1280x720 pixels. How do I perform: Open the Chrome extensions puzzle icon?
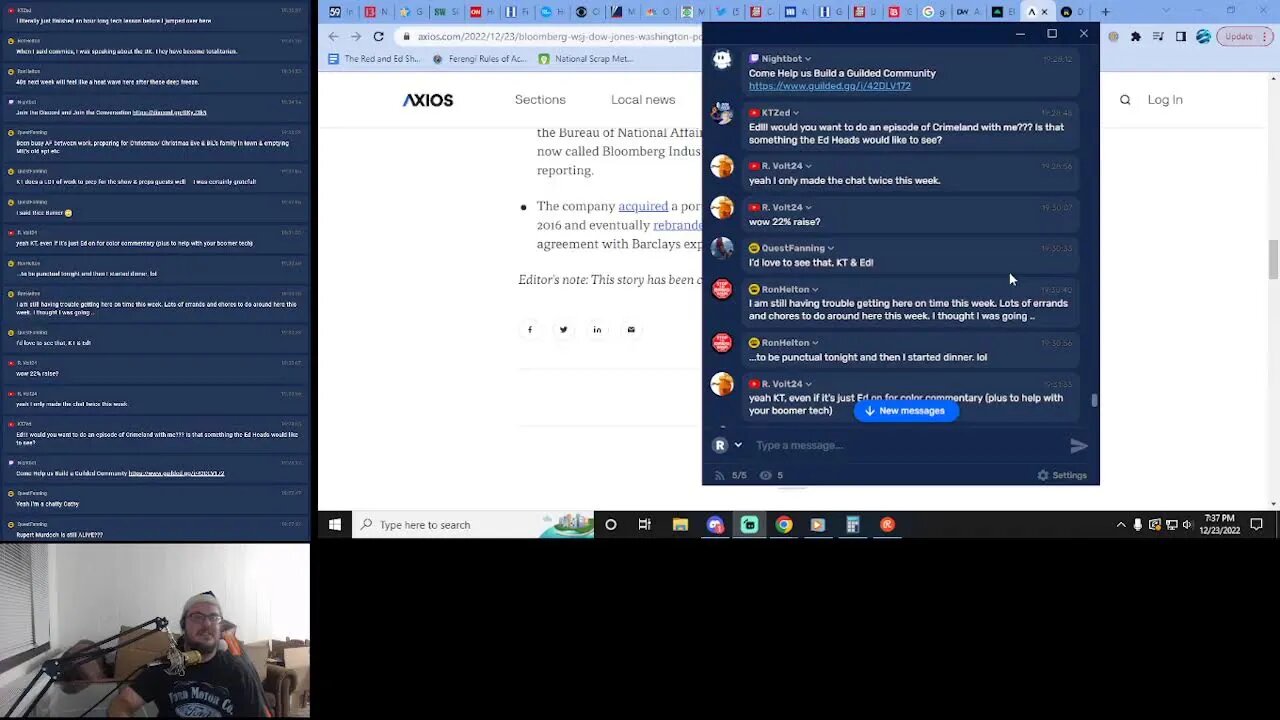click(1136, 36)
